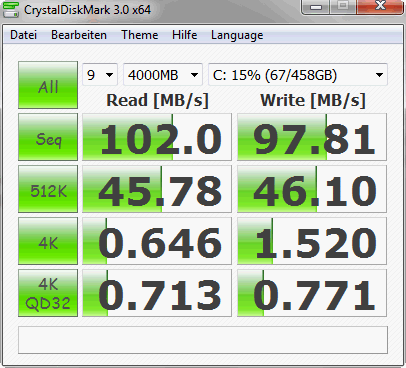Open the Bearbeiten menu
This screenshot has width=406, height=368.
click(x=79, y=35)
